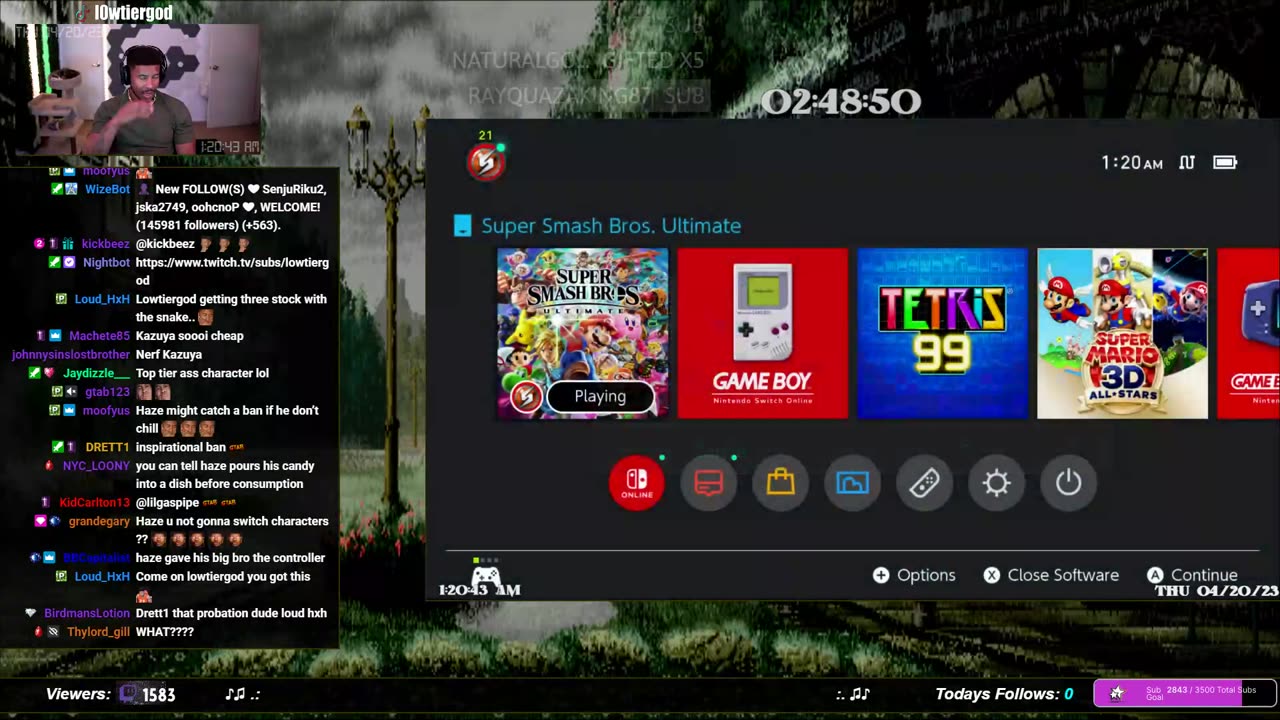Click the stream timer 02:48:50
The image size is (1280, 720).
click(840, 102)
